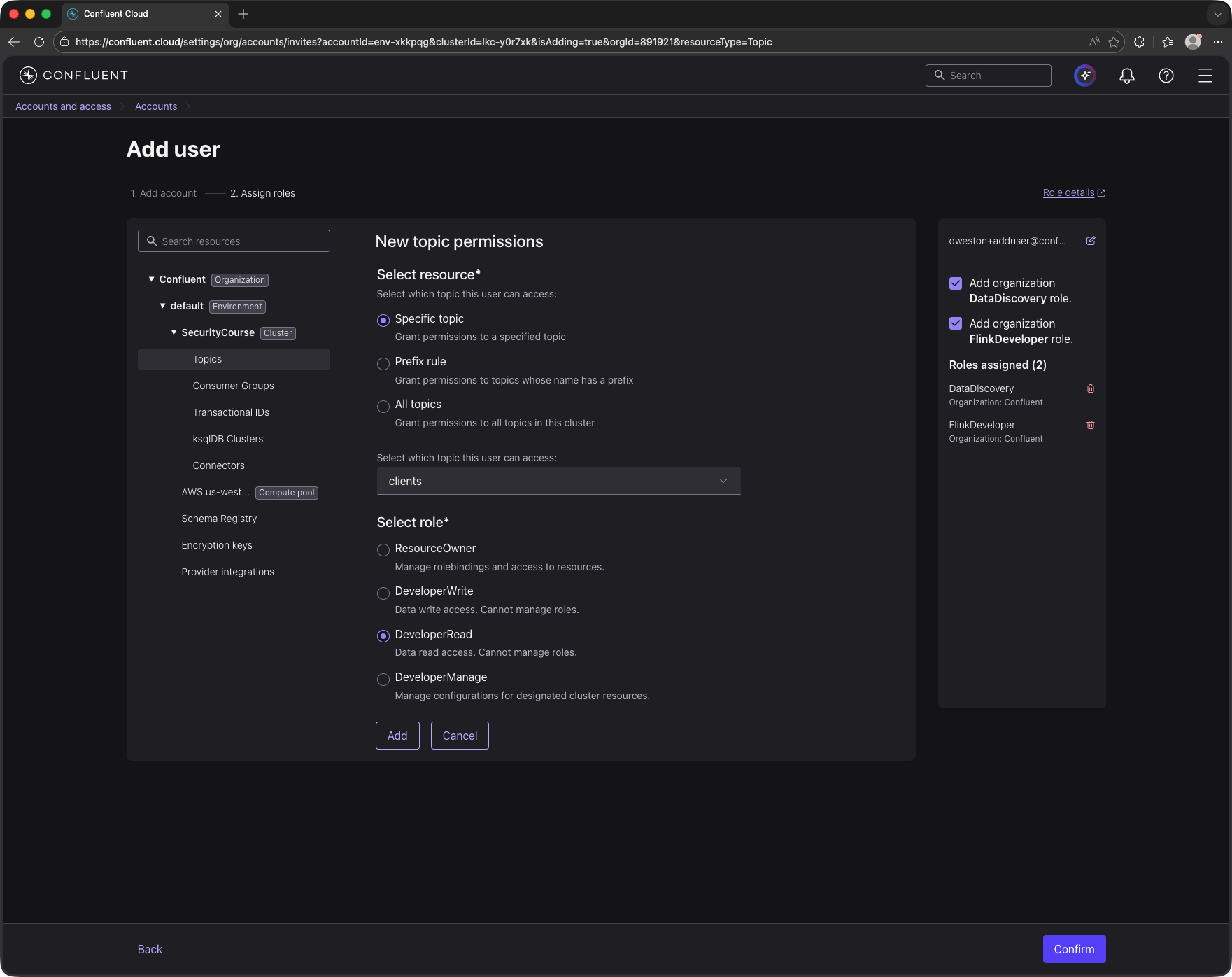Viewport: 1232px width, 977px height.
Task: Click the read aloud icon in address bar
Action: [x=1095, y=42]
